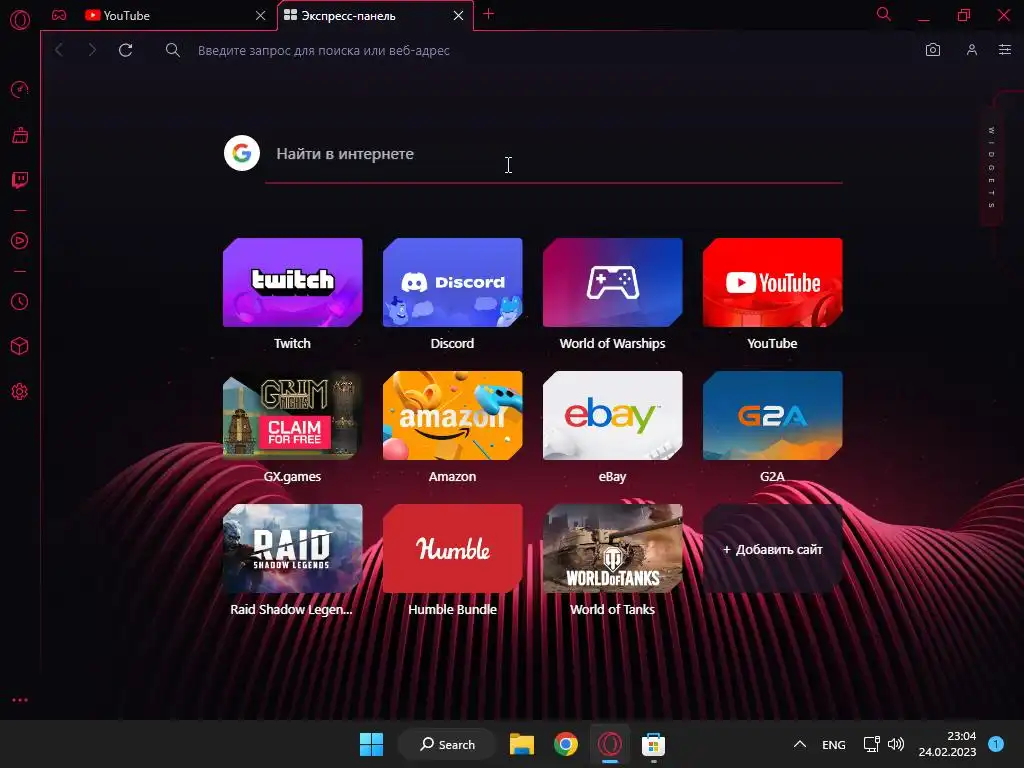Launch Google Chrome from taskbar
This screenshot has height=768, width=1024.
point(566,744)
